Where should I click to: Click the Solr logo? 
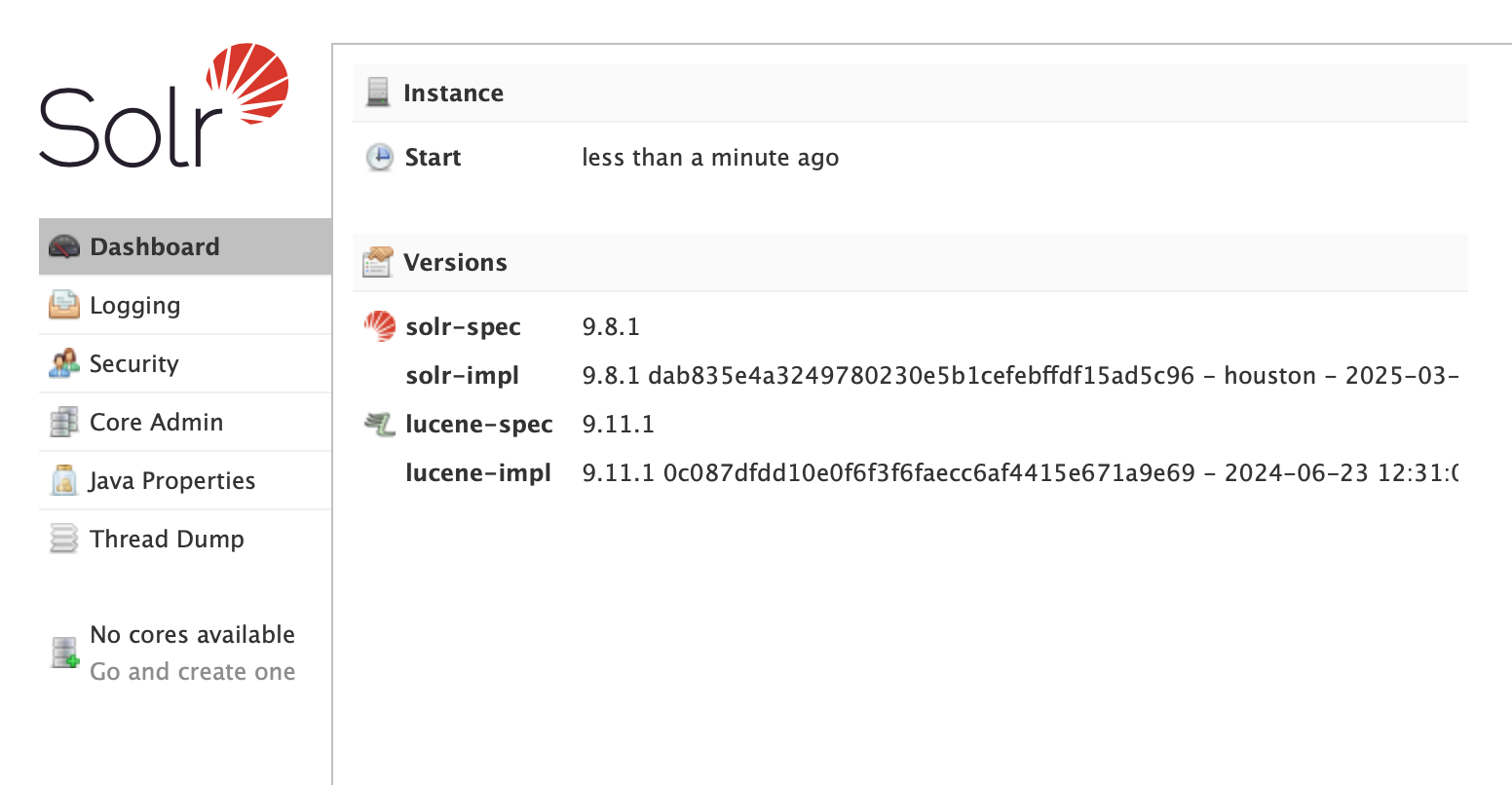click(x=164, y=105)
